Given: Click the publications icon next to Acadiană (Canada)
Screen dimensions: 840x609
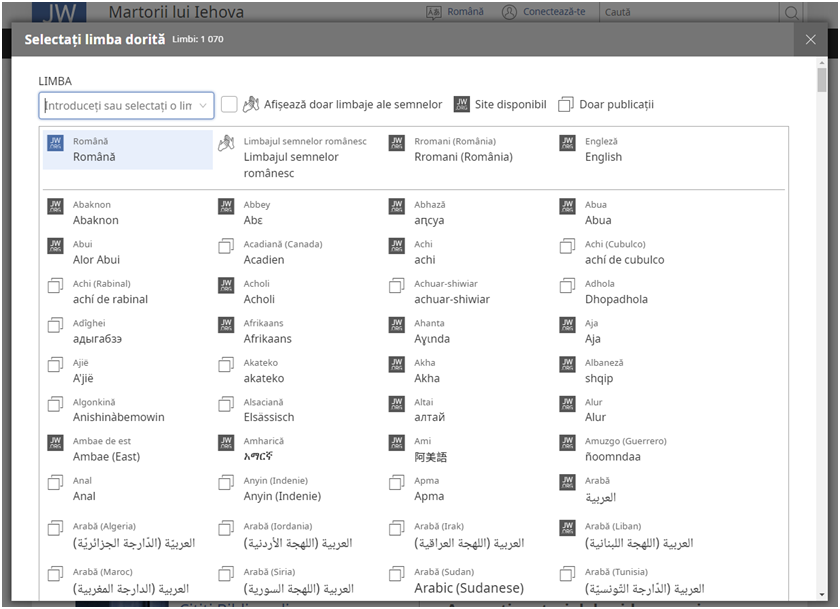Looking at the screenshot, I should tap(226, 246).
